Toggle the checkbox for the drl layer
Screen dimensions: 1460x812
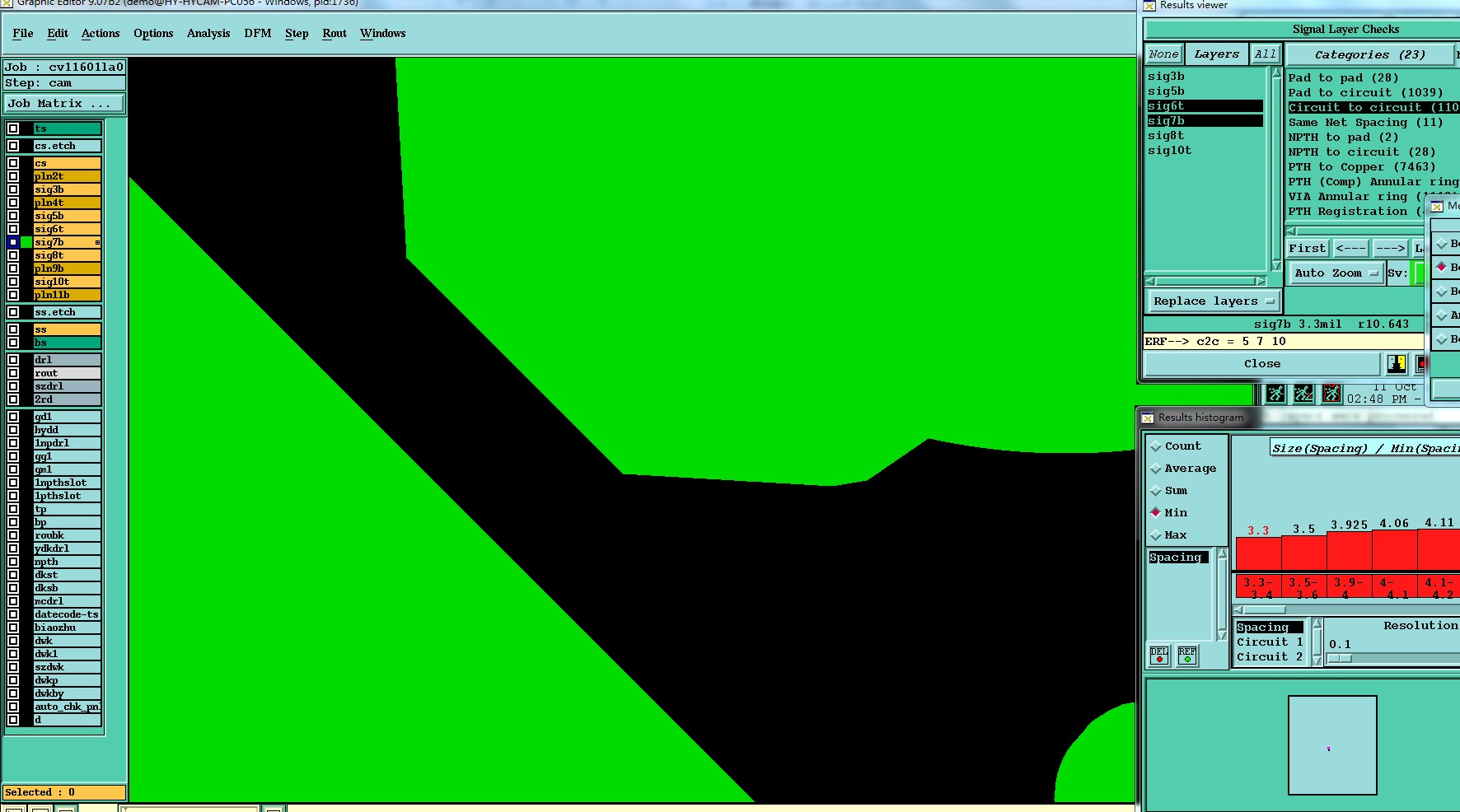[13, 360]
